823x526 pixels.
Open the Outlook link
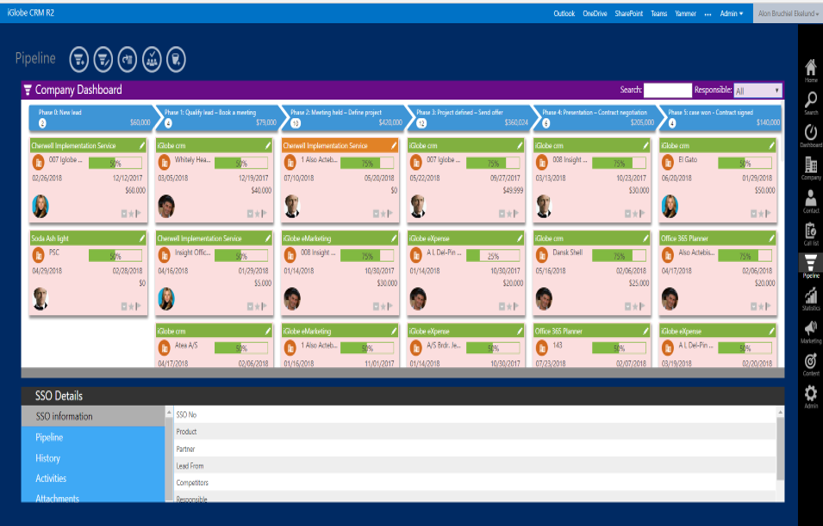pyautogui.click(x=564, y=14)
